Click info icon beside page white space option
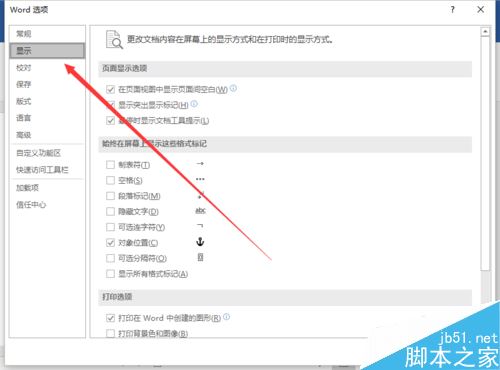The image size is (500, 370). 233,88
